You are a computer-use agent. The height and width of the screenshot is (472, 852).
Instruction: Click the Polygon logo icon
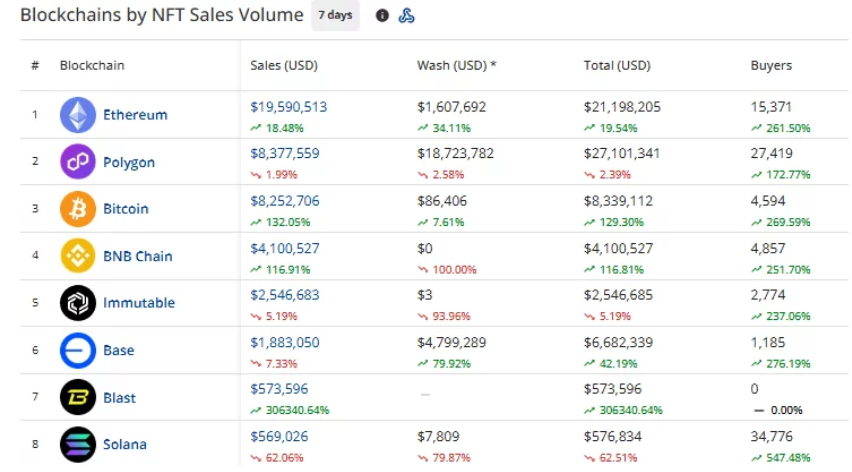[x=78, y=161]
